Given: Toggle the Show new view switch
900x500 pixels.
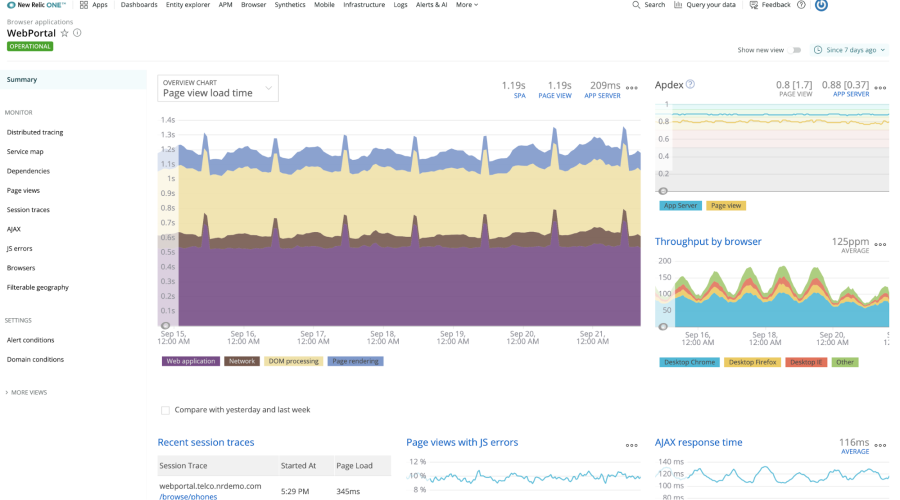Looking at the screenshot, I should click(x=795, y=50).
